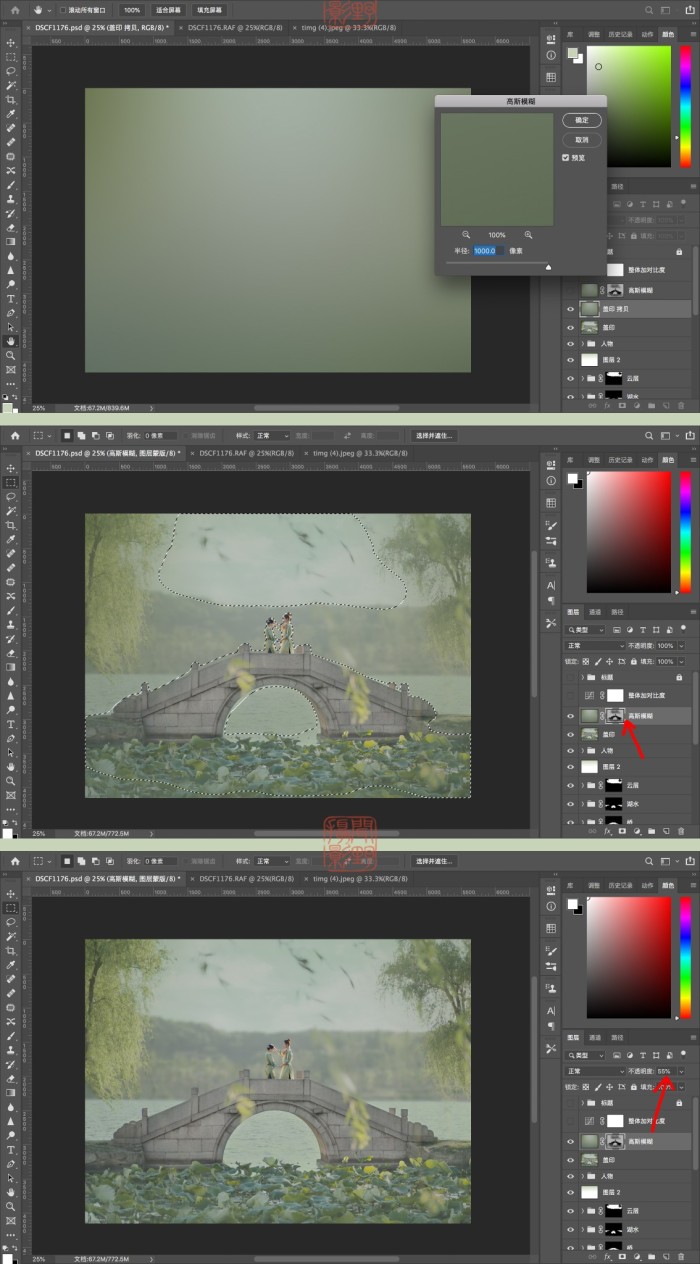Select the Crop tool beside the blurred canvas
The image size is (700, 1264).
11,99
